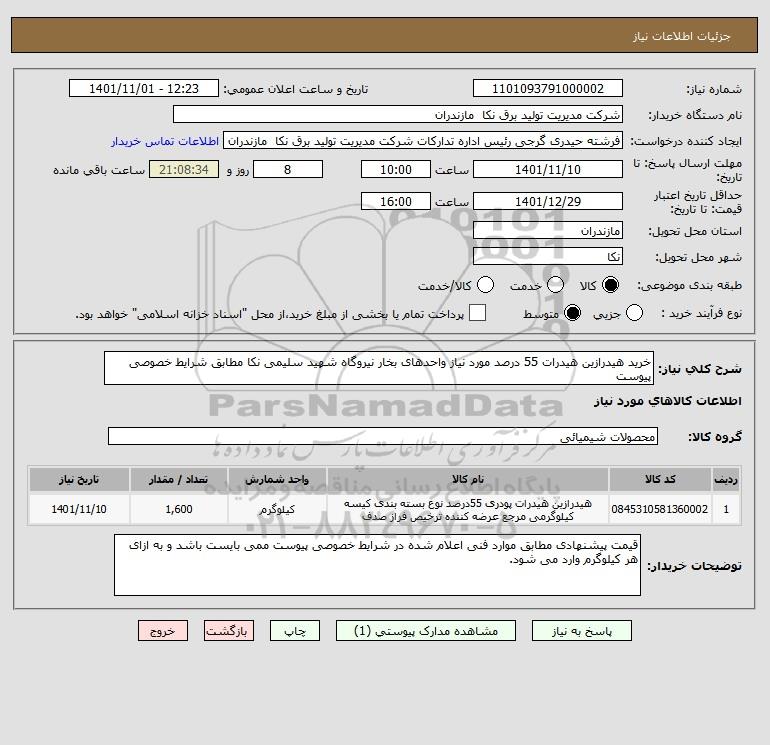Screen dimensions: 770x745
Task: Click row number 1 cell
Action: pos(726,509)
